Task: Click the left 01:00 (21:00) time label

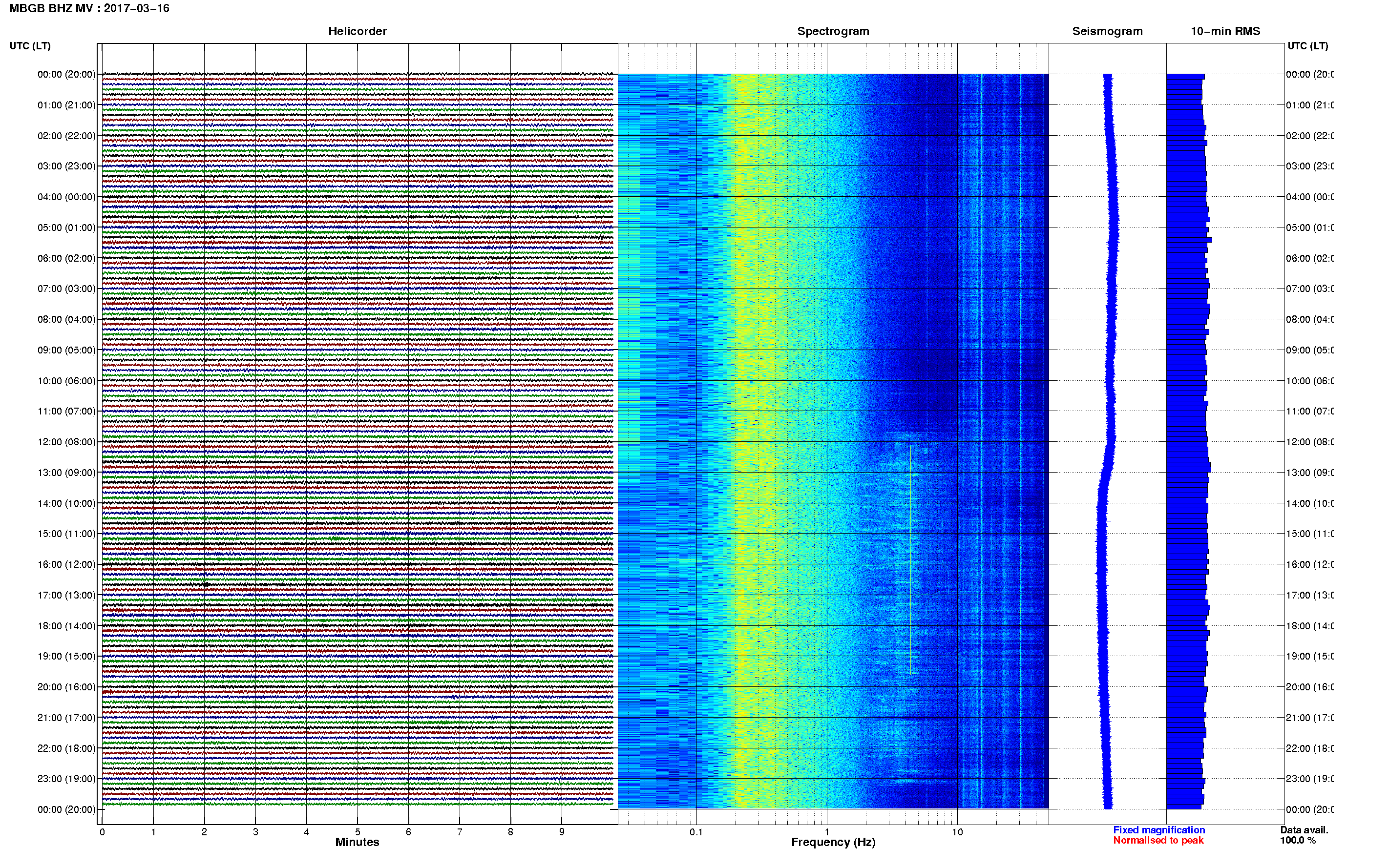Action: coord(66,105)
